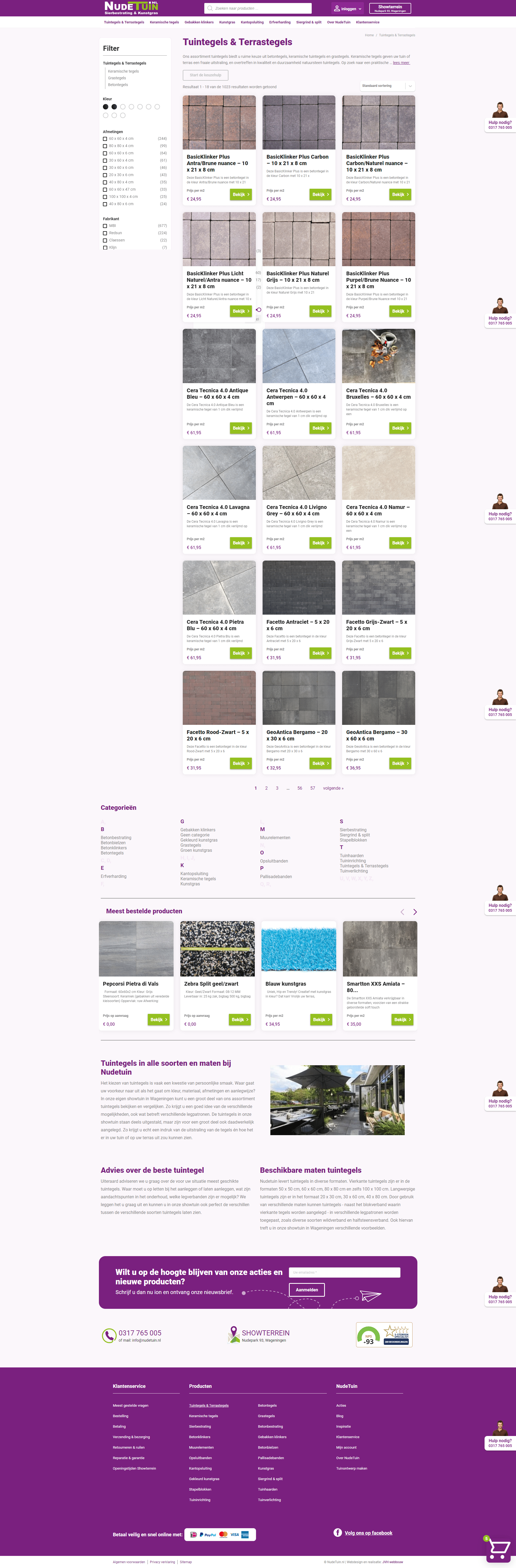Click the NudeTuin logo in the header
Screen dimensions: 516x1568
131,8
